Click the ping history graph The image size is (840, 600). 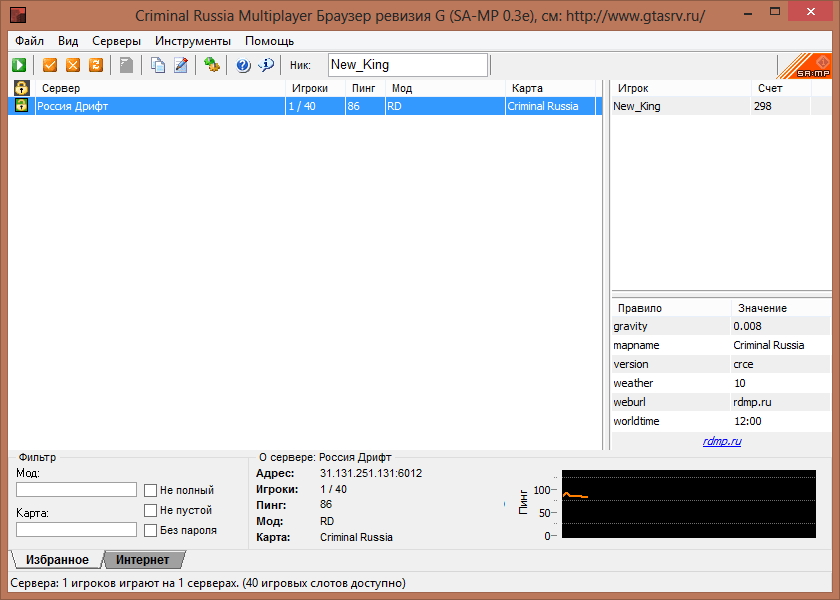click(x=689, y=504)
